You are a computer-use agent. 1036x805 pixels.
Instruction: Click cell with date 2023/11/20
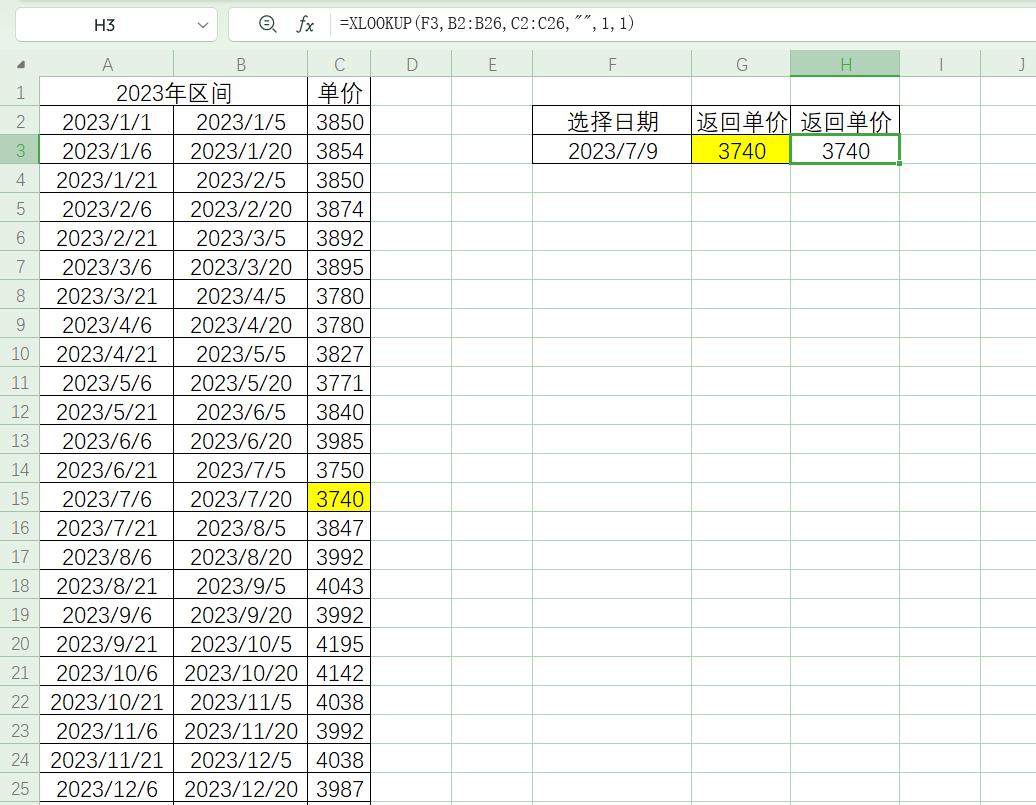240,730
